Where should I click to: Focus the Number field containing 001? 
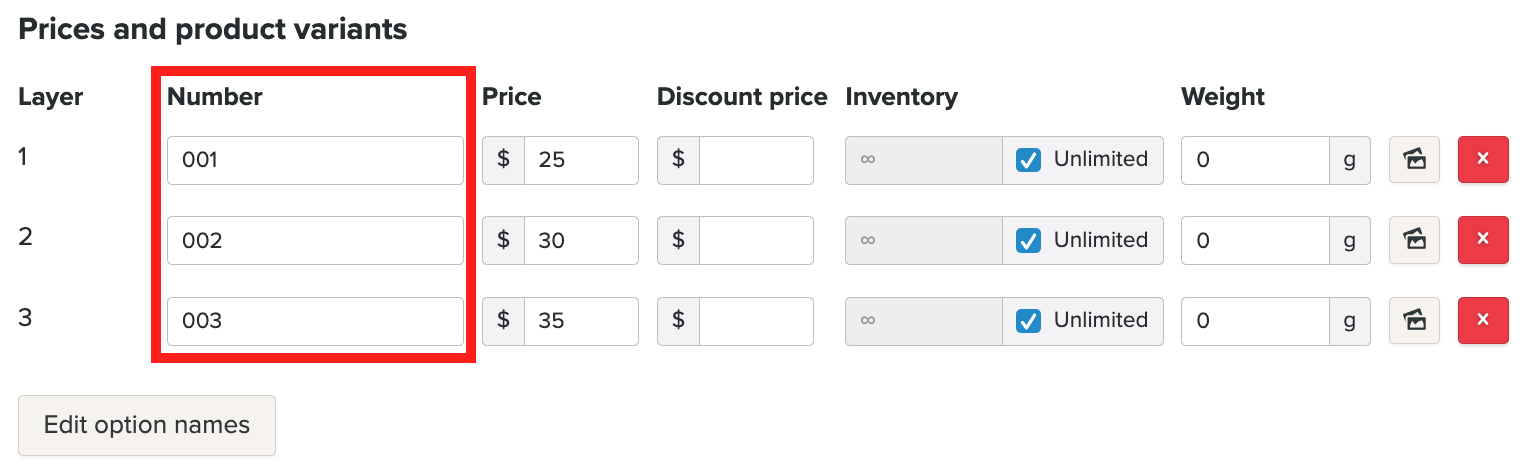point(315,160)
